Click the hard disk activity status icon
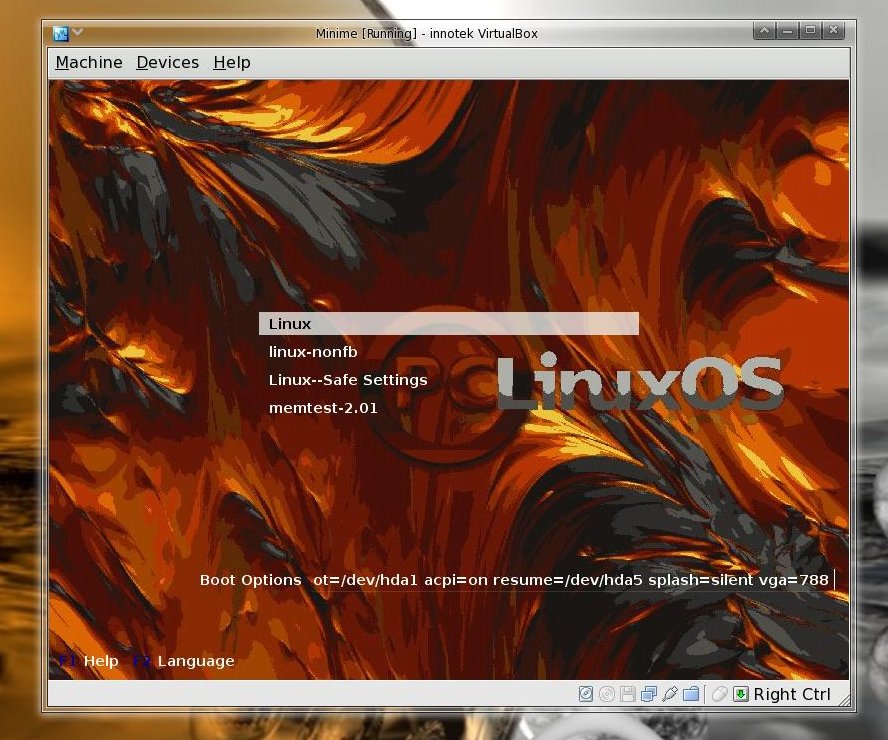The image size is (888, 740). pyautogui.click(x=586, y=694)
